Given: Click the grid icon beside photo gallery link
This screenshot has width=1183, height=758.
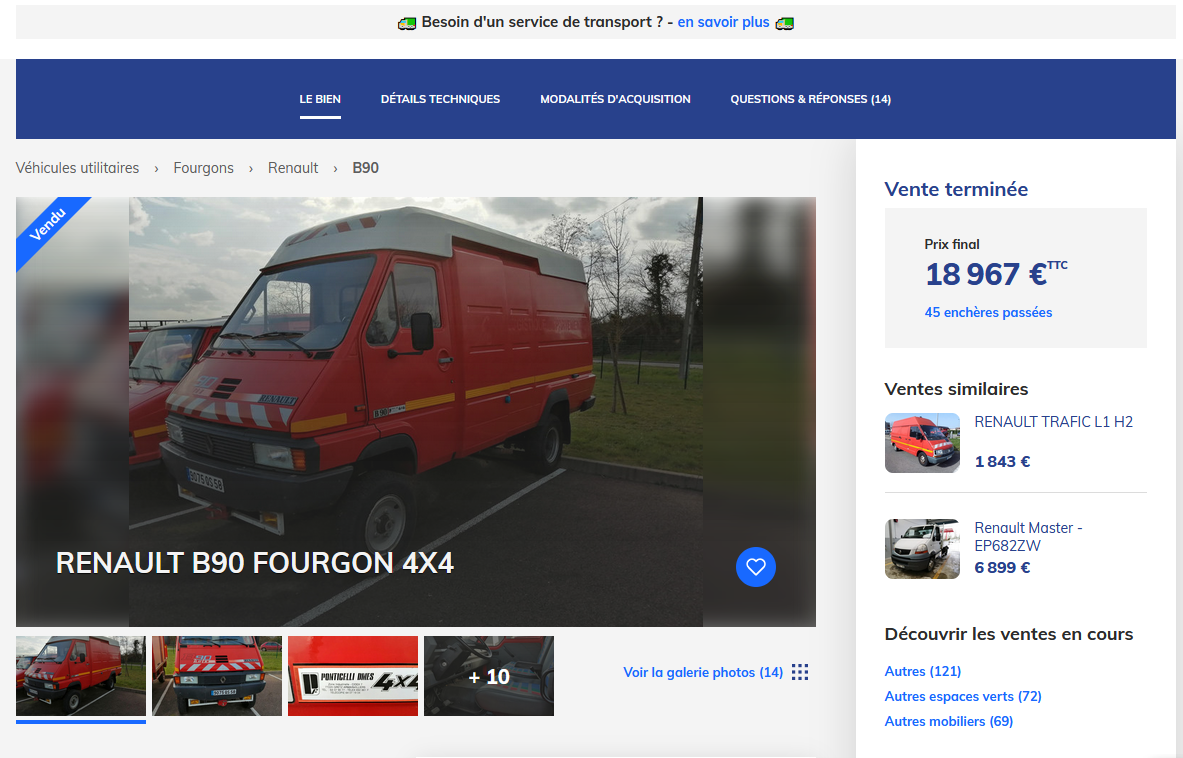Looking at the screenshot, I should (x=799, y=672).
